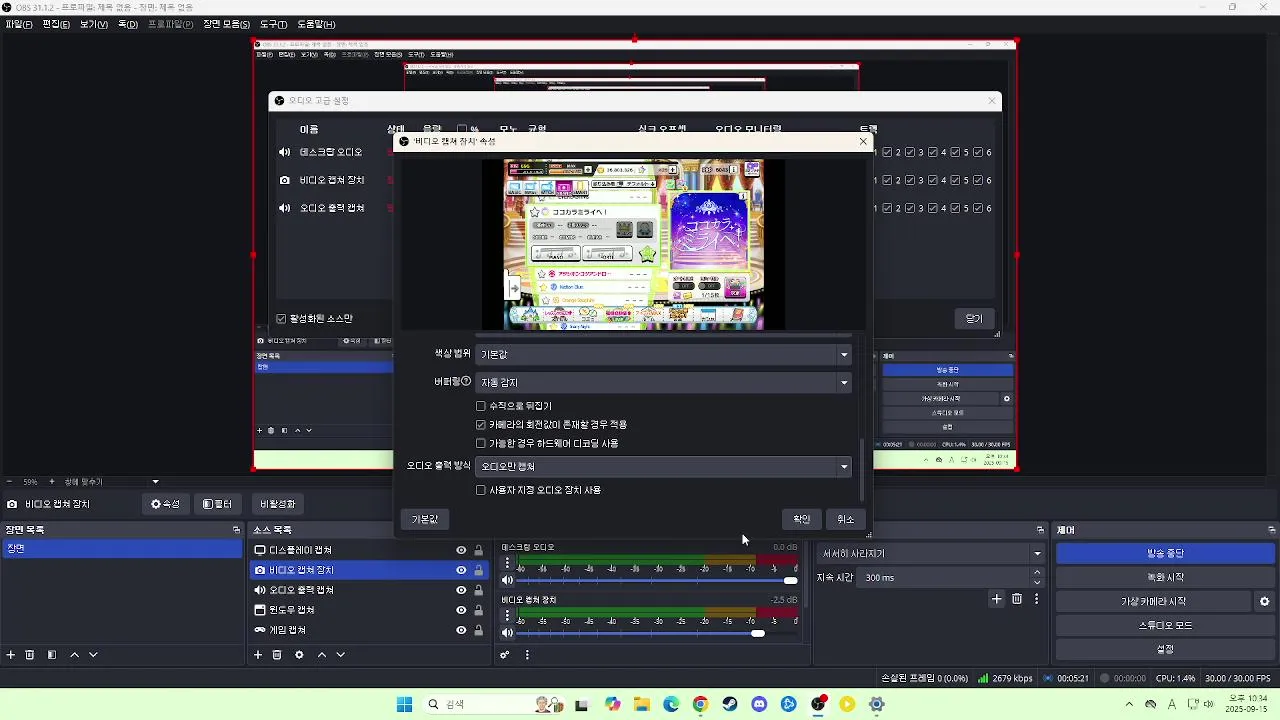Open the 파일(F) menu
The image size is (1280, 720).
(x=19, y=24)
